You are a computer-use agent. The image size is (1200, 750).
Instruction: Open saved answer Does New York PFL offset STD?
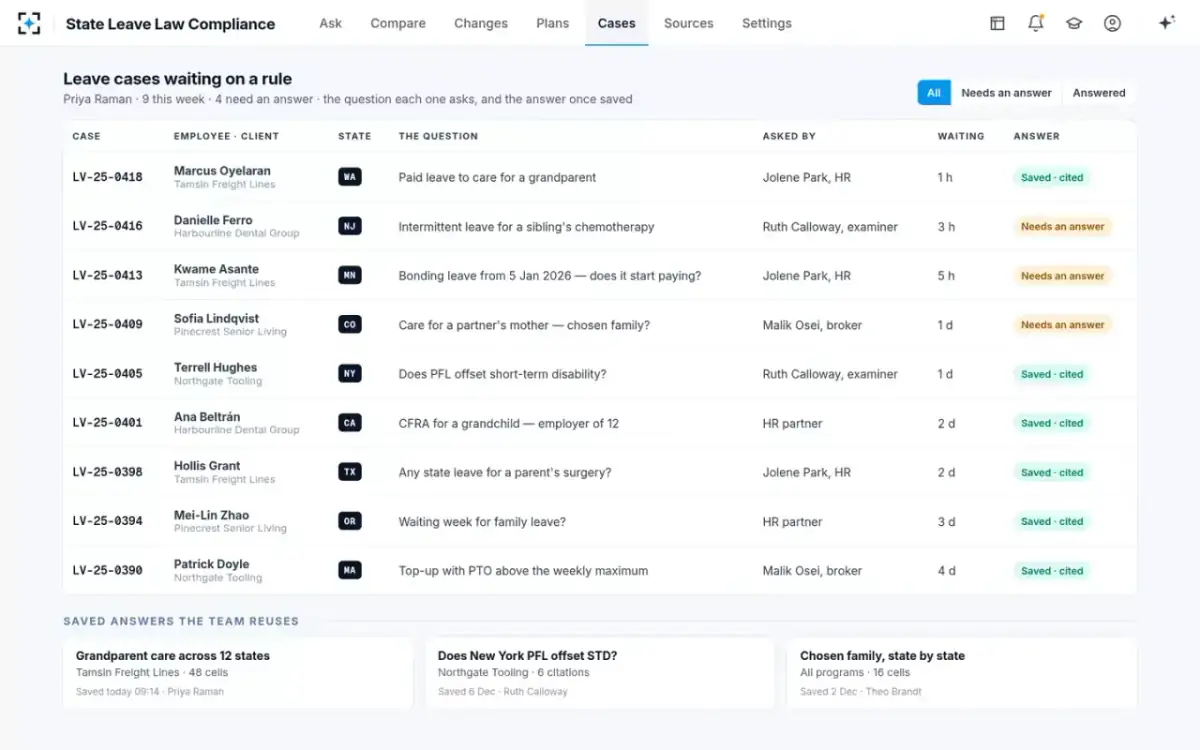coord(600,673)
